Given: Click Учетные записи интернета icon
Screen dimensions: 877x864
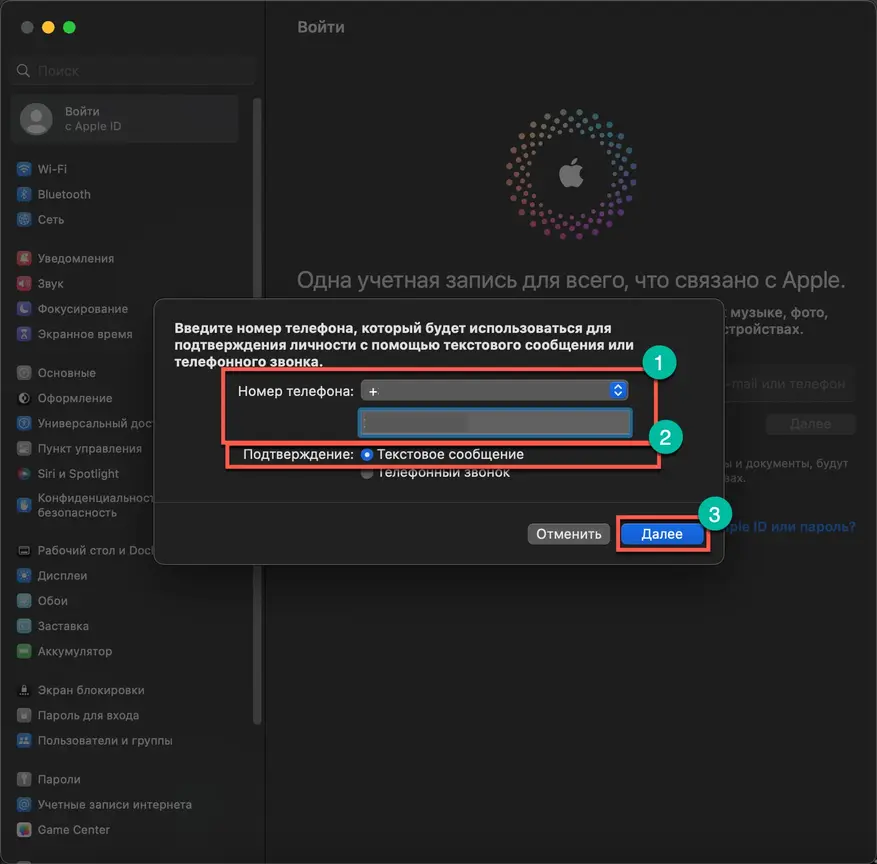Looking at the screenshot, I should [24, 804].
